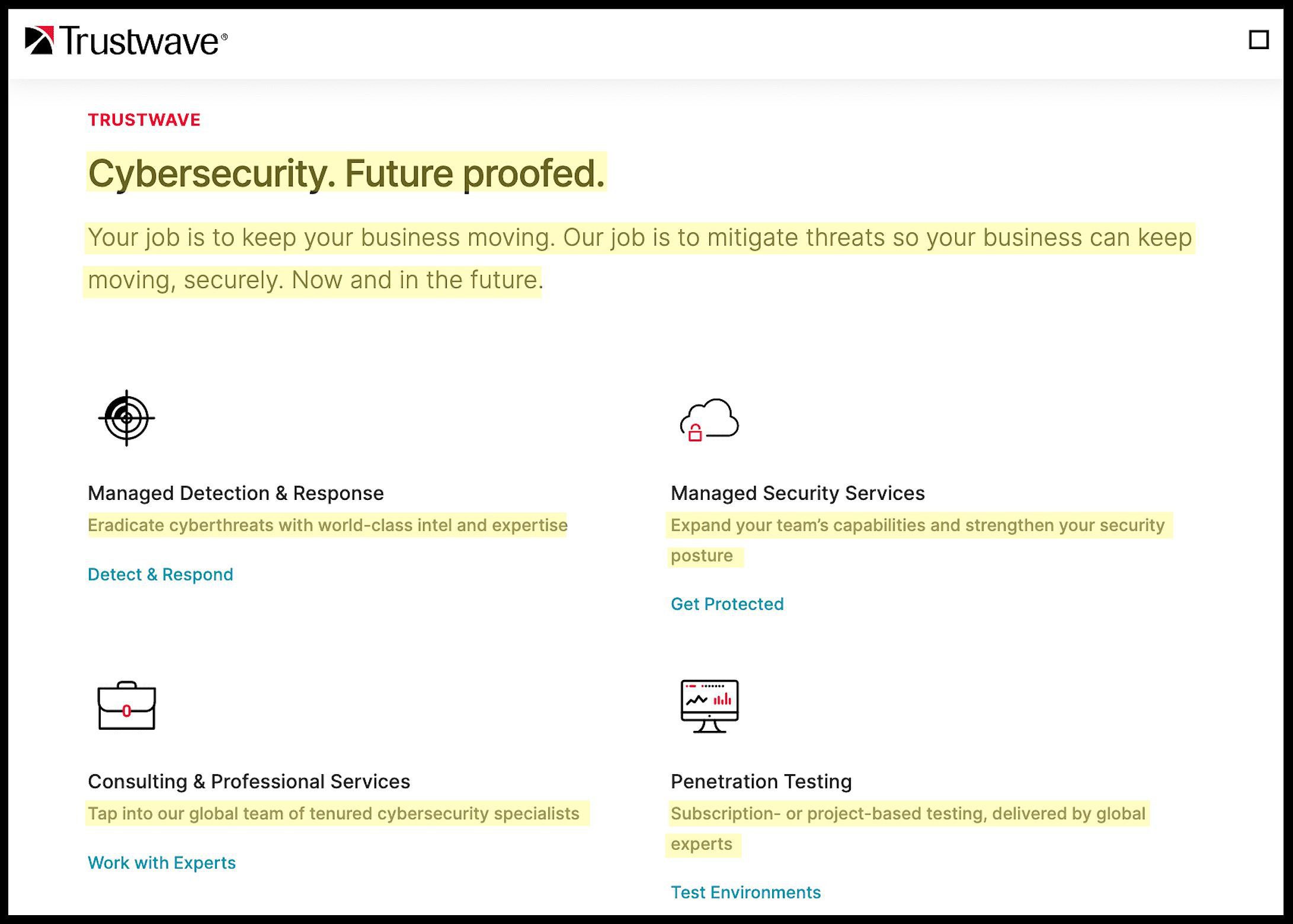Click the Cybersecurity. Future proofed. headline
Image resolution: width=1293 pixels, height=924 pixels.
point(347,173)
